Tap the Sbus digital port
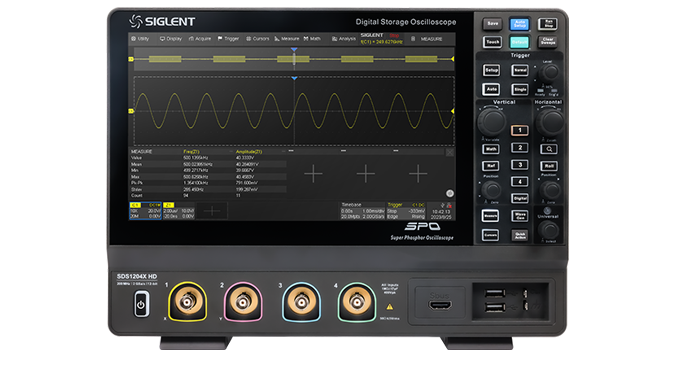Image resolution: width=675 pixels, height=380 pixels. pos(440,306)
